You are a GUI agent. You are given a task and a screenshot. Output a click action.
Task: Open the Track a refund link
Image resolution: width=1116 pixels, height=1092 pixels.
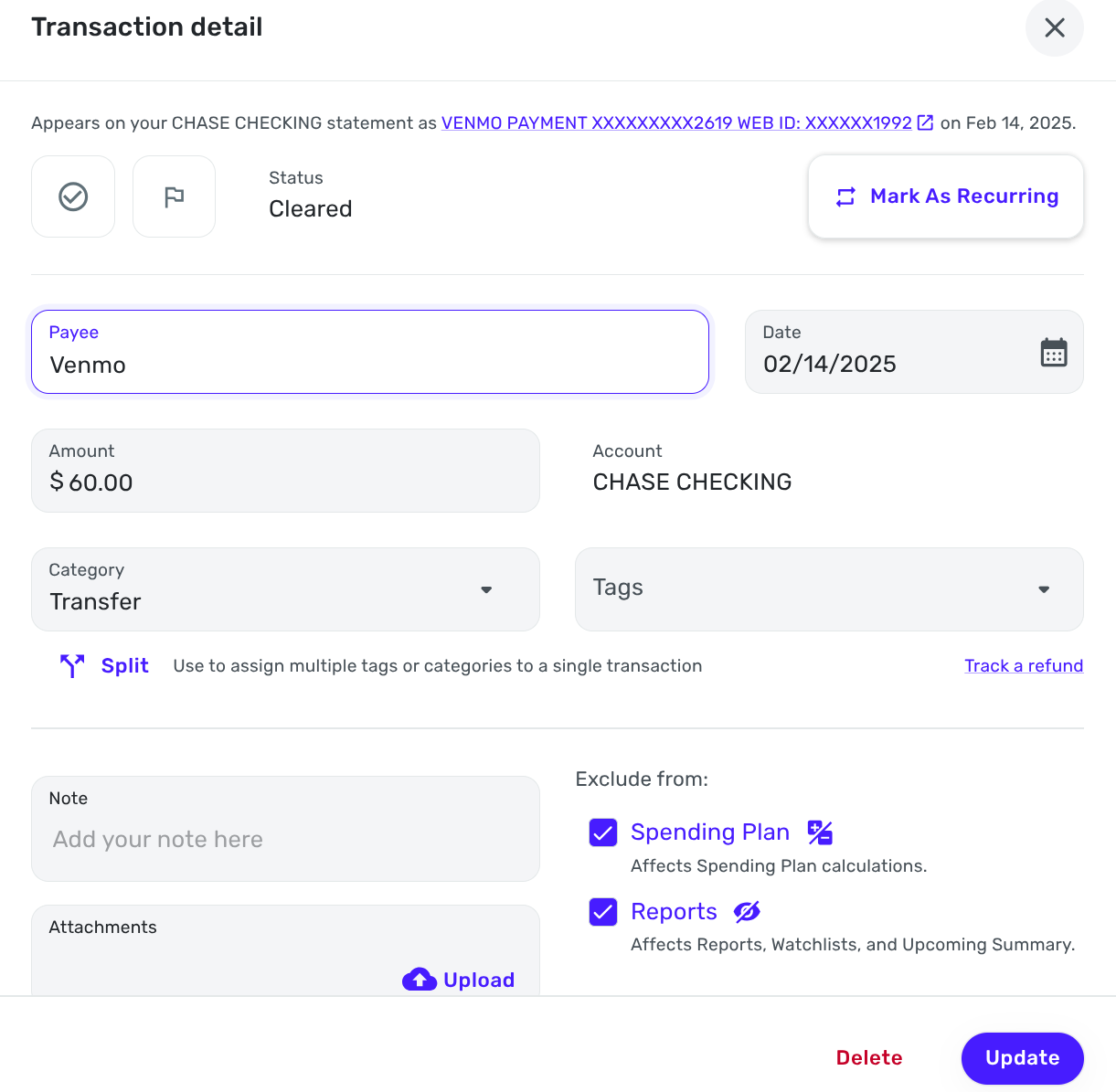1024,665
